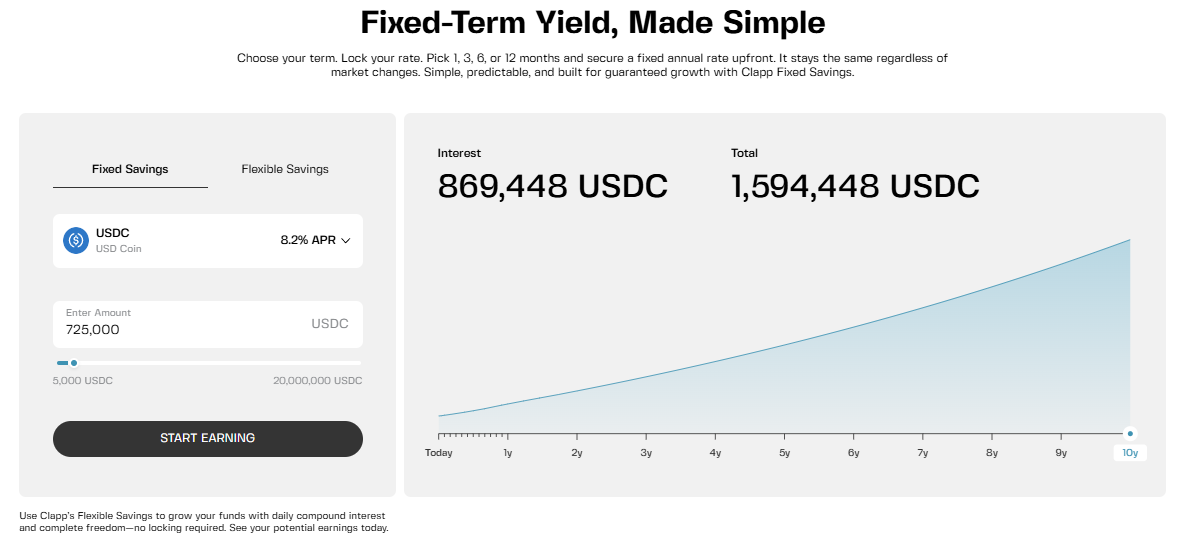The image size is (1185, 542).
Task: Select the 1y mark on timeline
Action: click(508, 453)
